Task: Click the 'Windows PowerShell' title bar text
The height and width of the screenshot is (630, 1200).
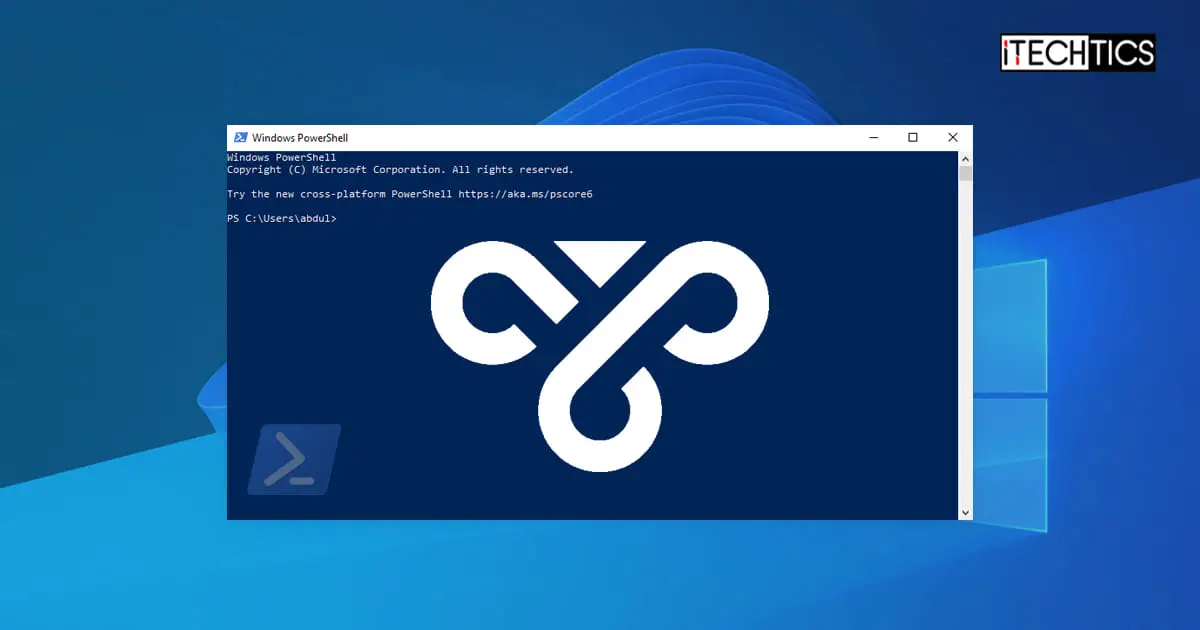Action: (300, 138)
